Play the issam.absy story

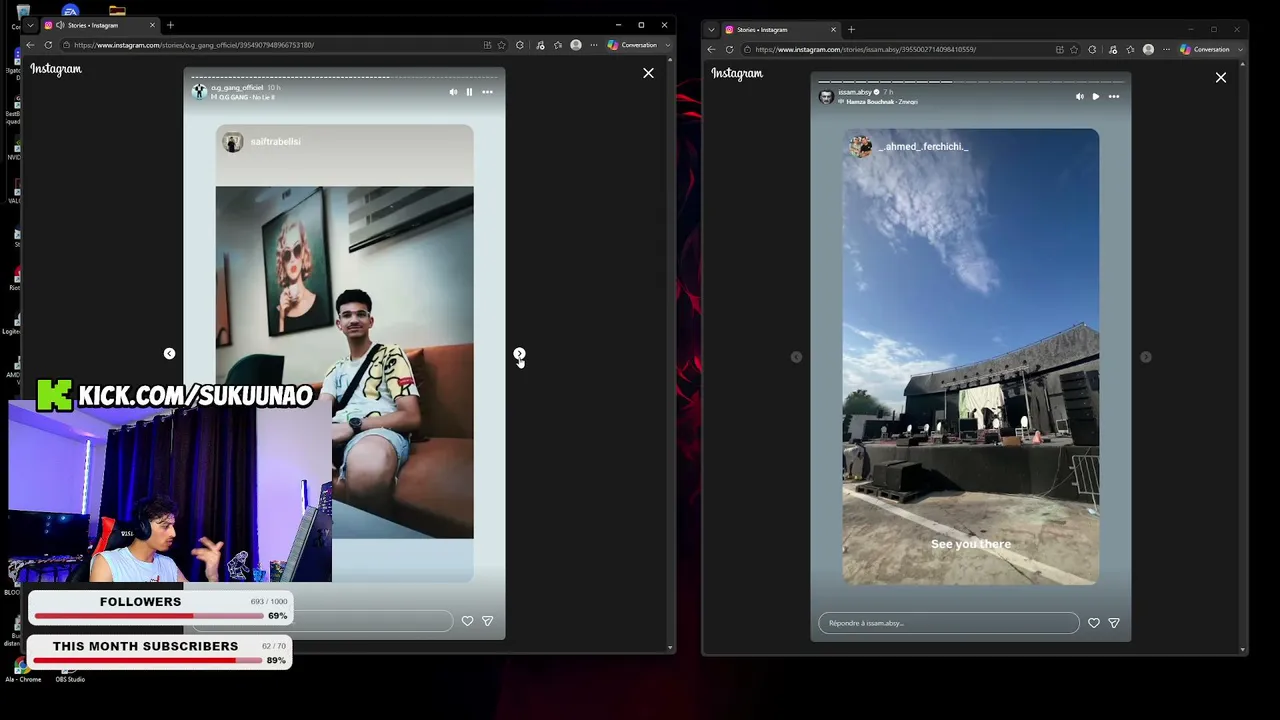pos(1096,97)
